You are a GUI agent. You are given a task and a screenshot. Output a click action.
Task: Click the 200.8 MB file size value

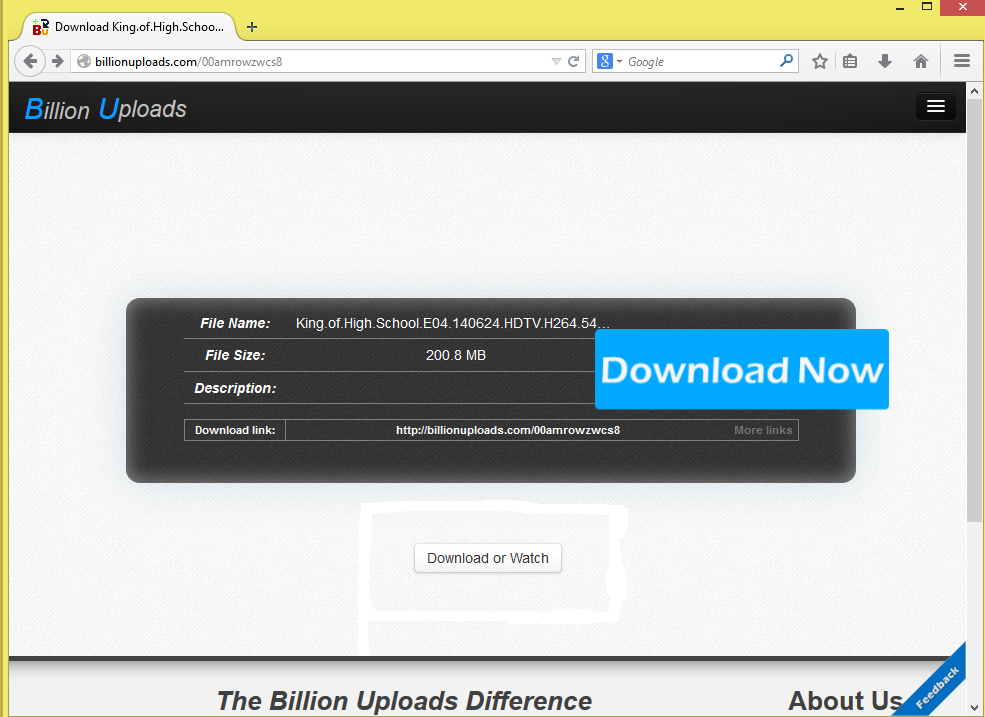(456, 355)
